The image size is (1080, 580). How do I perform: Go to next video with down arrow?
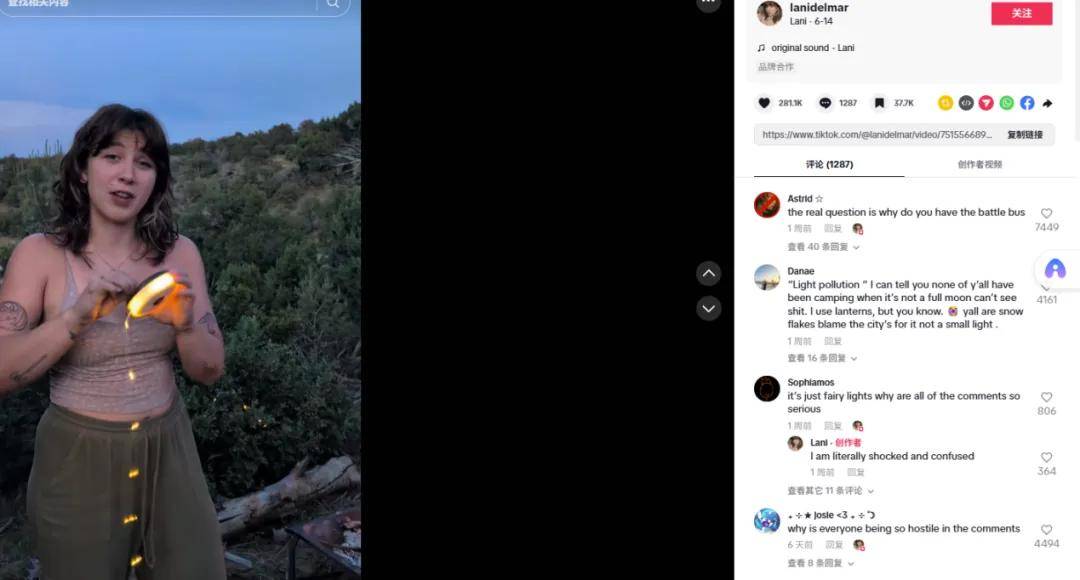coord(708,308)
